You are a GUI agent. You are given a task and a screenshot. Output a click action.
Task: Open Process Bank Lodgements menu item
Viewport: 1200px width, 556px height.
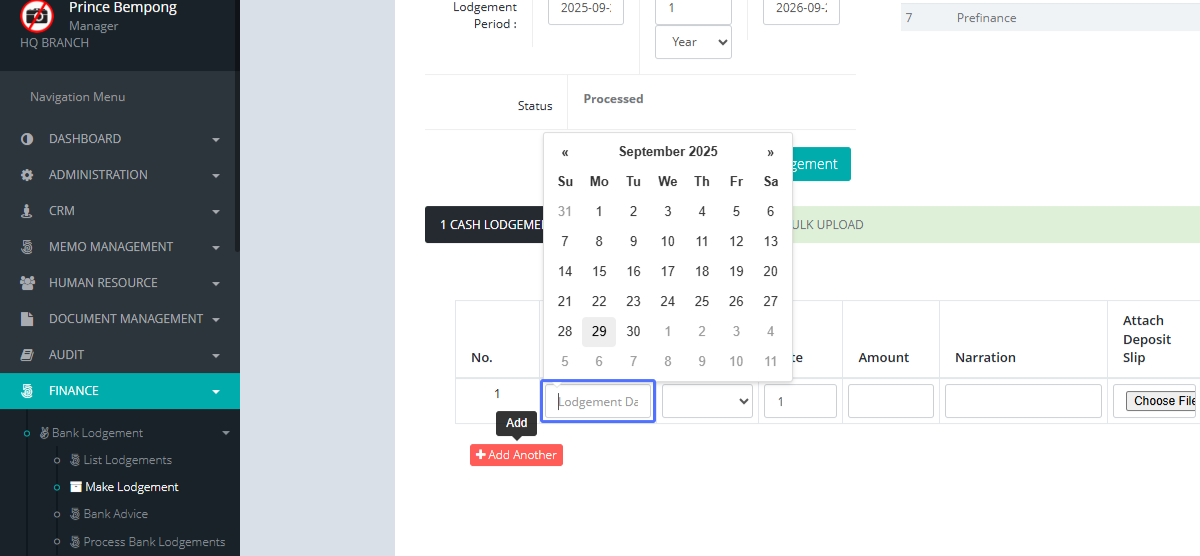point(154,542)
